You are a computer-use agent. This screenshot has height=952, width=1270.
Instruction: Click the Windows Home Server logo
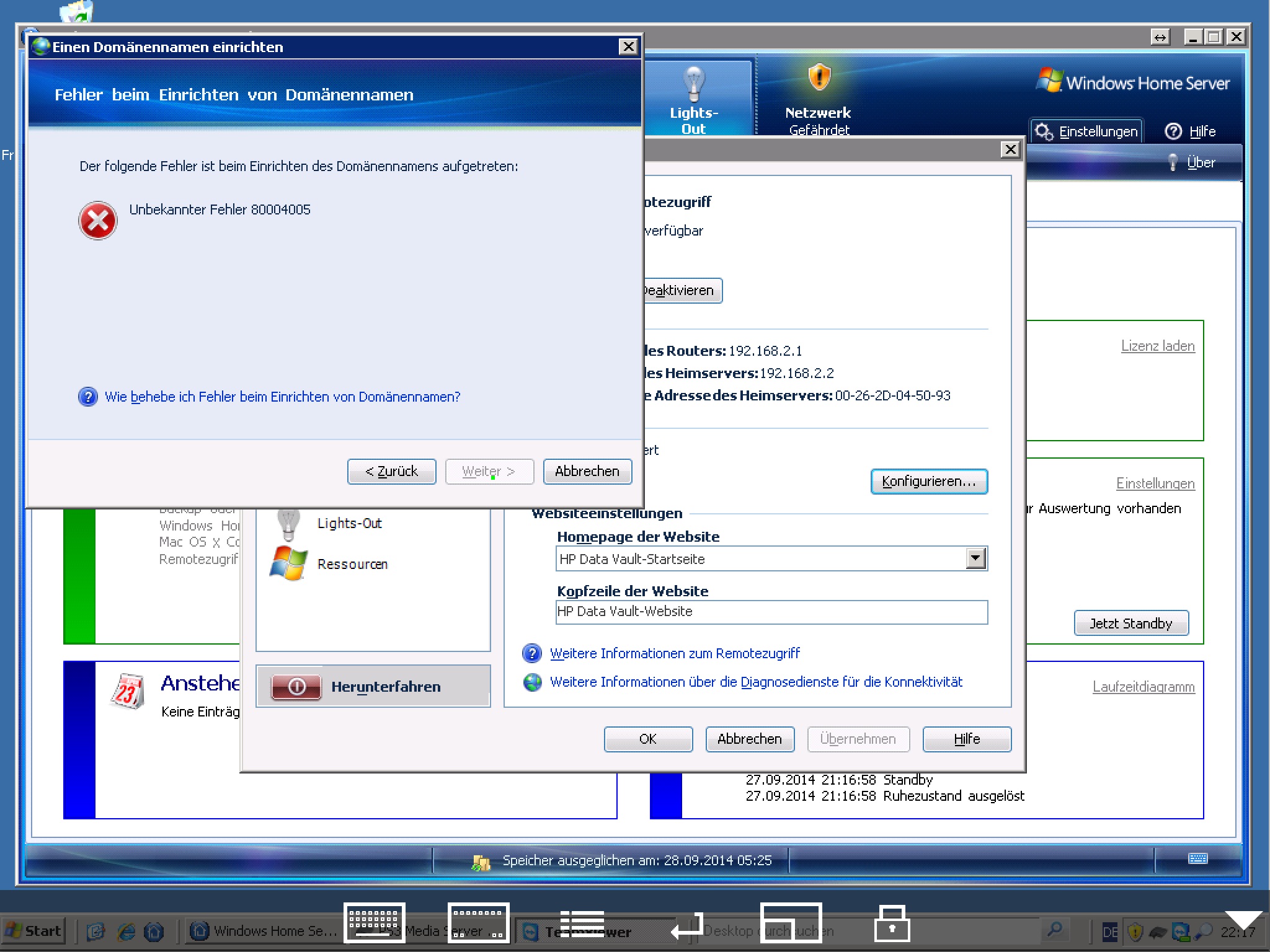coord(1133,82)
